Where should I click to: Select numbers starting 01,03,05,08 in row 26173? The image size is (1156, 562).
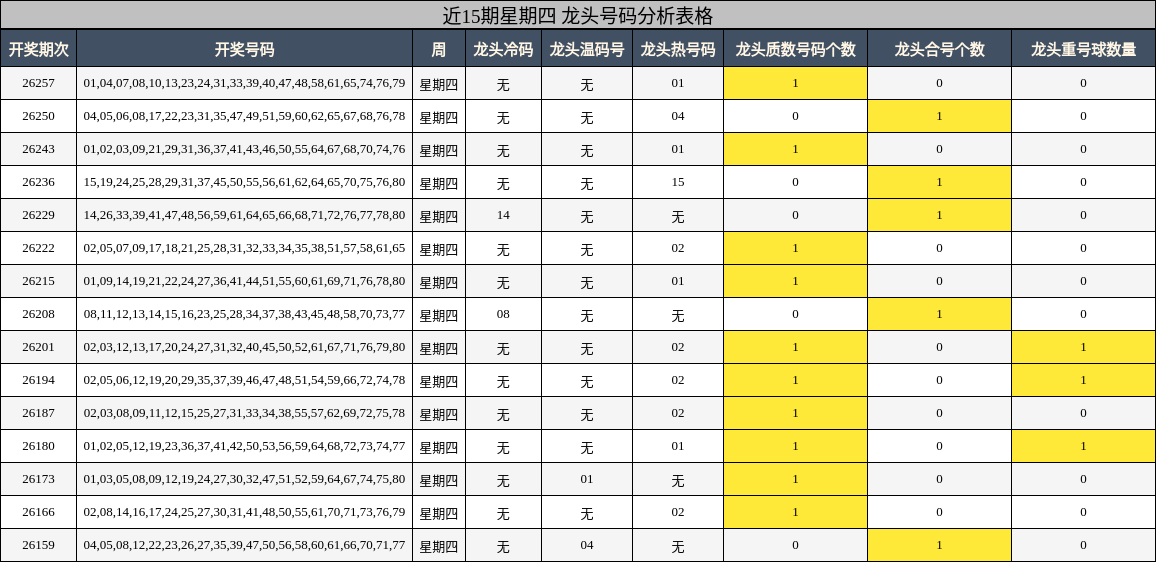(244, 479)
